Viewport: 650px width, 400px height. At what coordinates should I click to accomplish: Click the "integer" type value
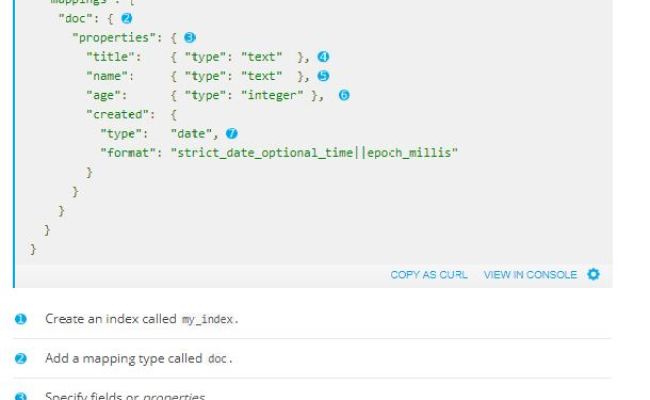point(272,95)
